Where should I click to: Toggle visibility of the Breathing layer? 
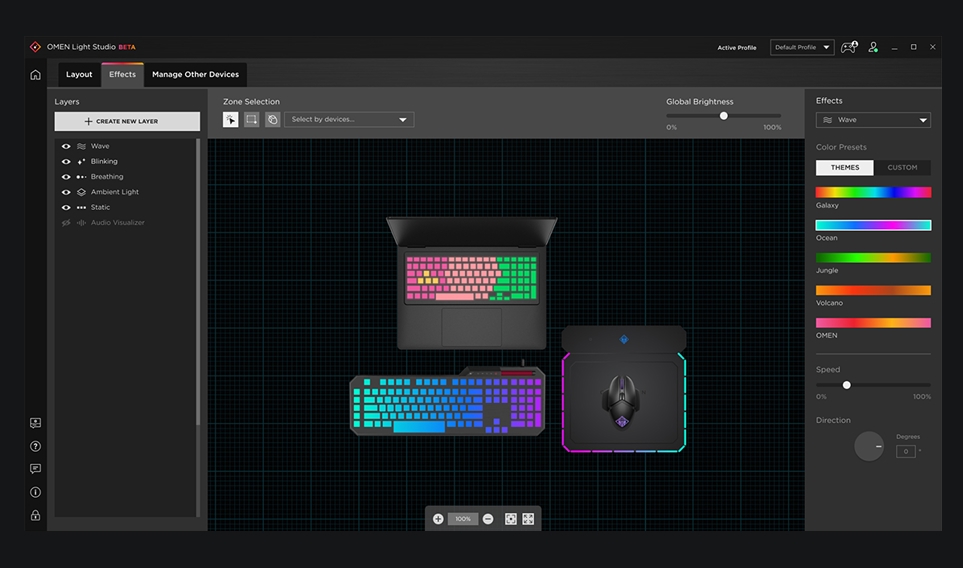[x=66, y=177]
